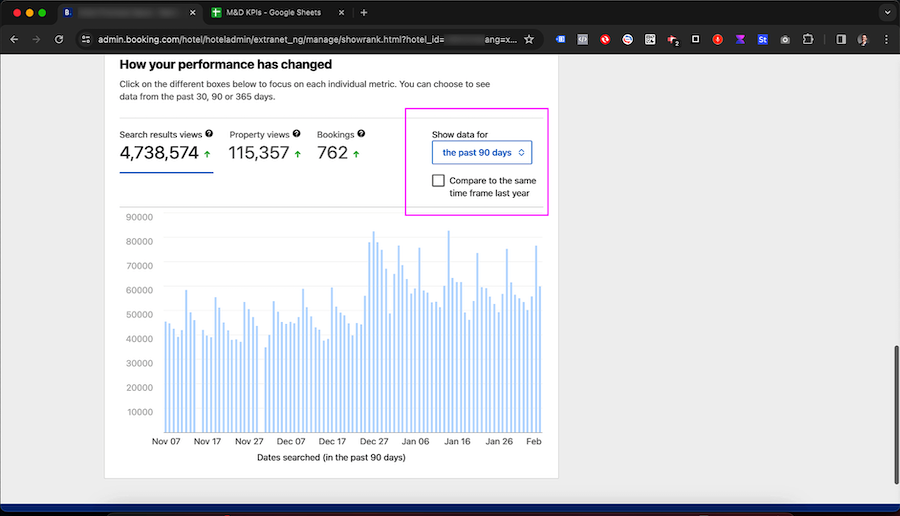900x516 pixels.
Task: Click the red circular arrows extension
Action: (x=605, y=40)
